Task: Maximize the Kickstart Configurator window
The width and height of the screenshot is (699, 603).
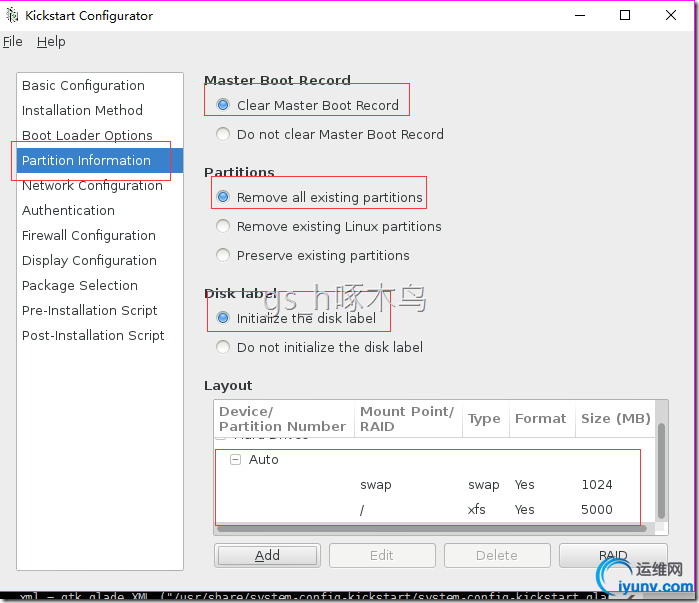Action: (x=625, y=16)
